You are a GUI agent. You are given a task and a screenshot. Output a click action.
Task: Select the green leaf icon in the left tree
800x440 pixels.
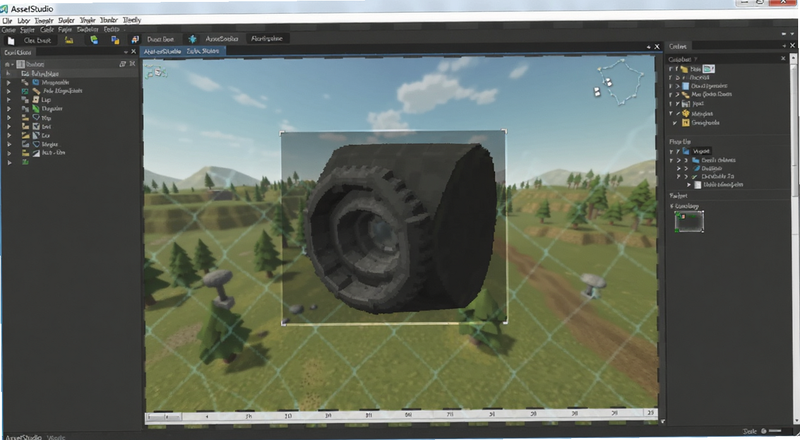[x=36, y=109]
